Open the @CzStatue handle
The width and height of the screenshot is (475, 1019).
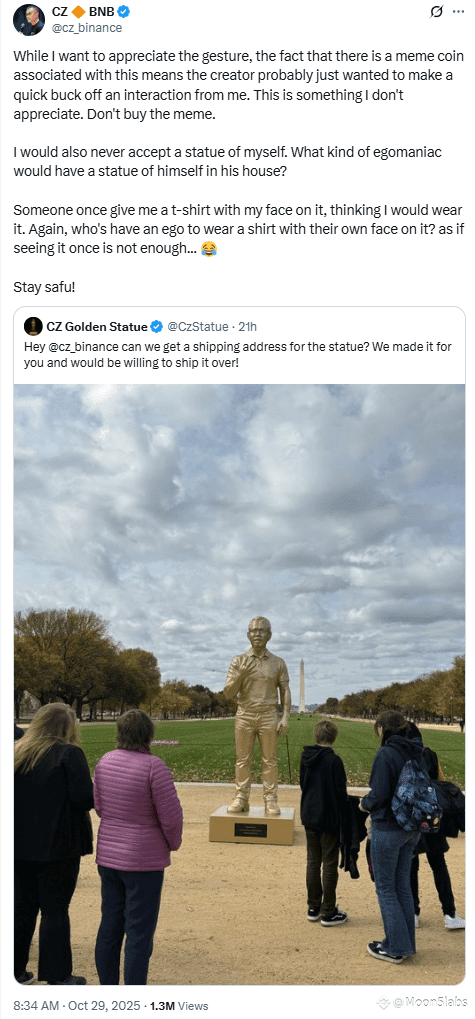[198, 326]
